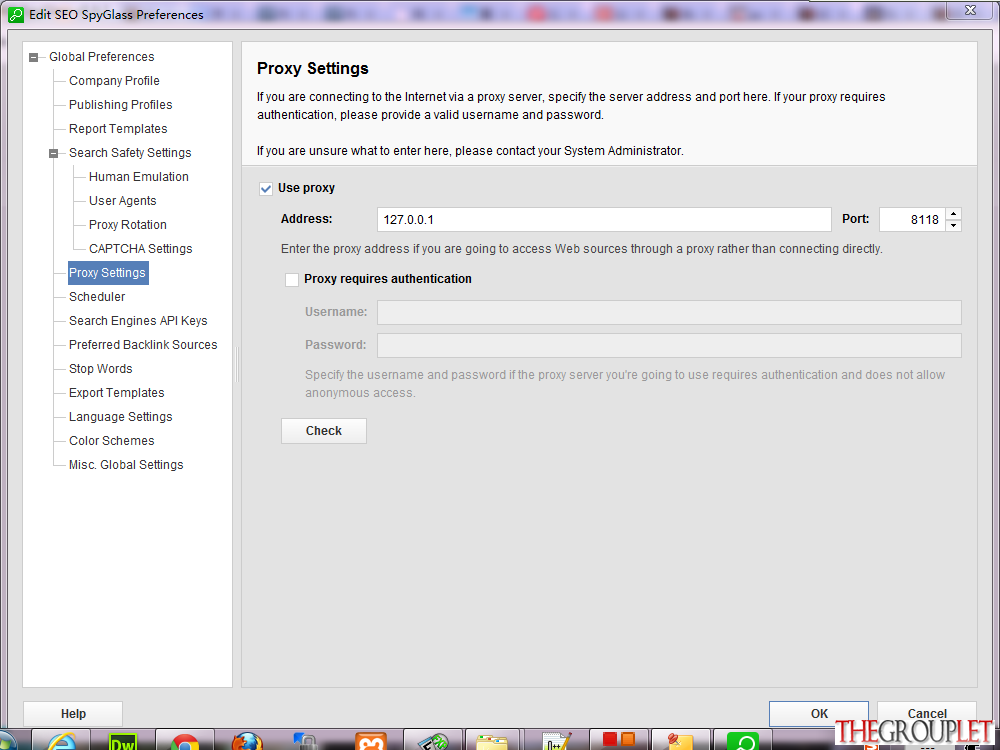
Task: Click the Password input field
Action: (x=669, y=346)
